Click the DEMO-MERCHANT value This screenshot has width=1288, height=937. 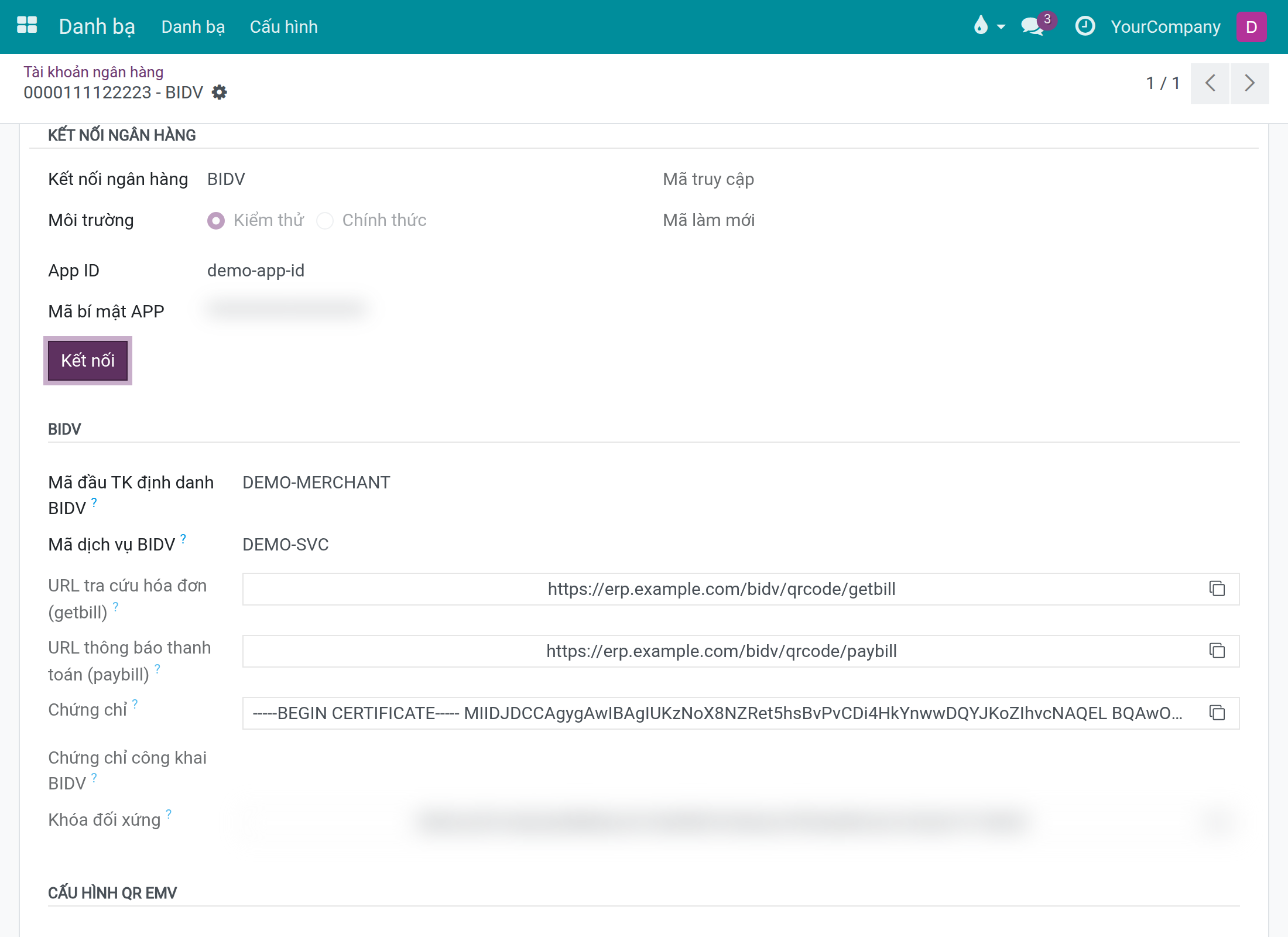316,483
